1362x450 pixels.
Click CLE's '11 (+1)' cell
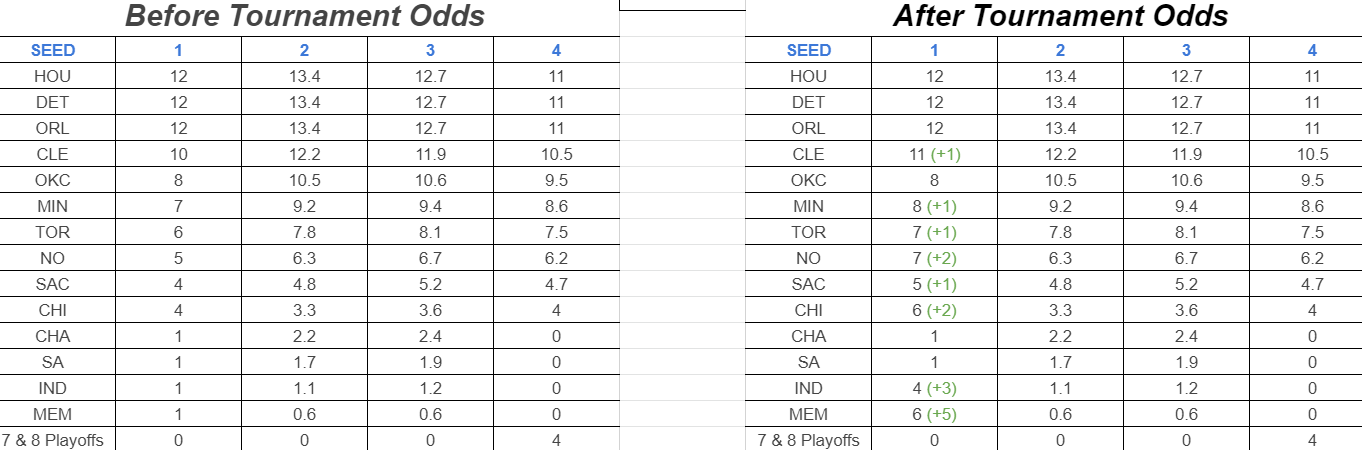point(934,154)
